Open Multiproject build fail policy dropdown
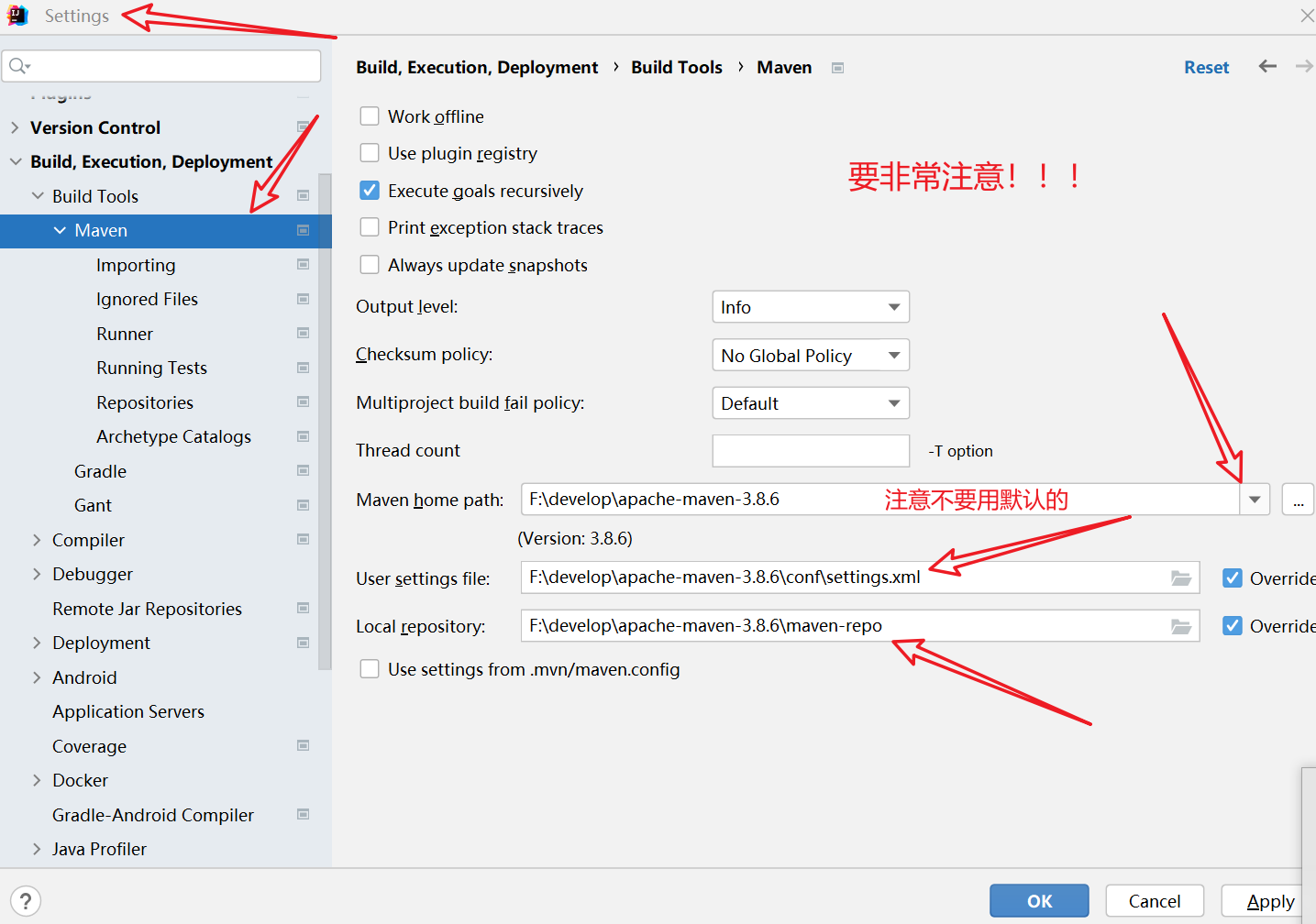1316x924 pixels. [x=811, y=403]
